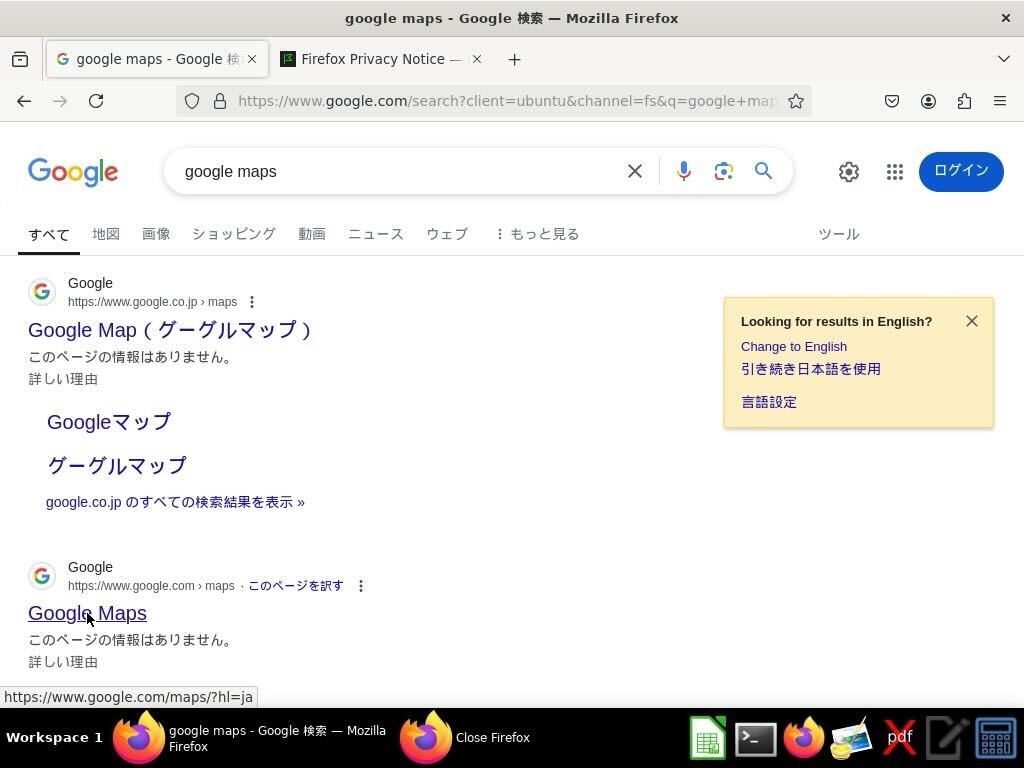Show all results from google.co.jp
Screen dimensions: 1024x768
tap(175, 502)
